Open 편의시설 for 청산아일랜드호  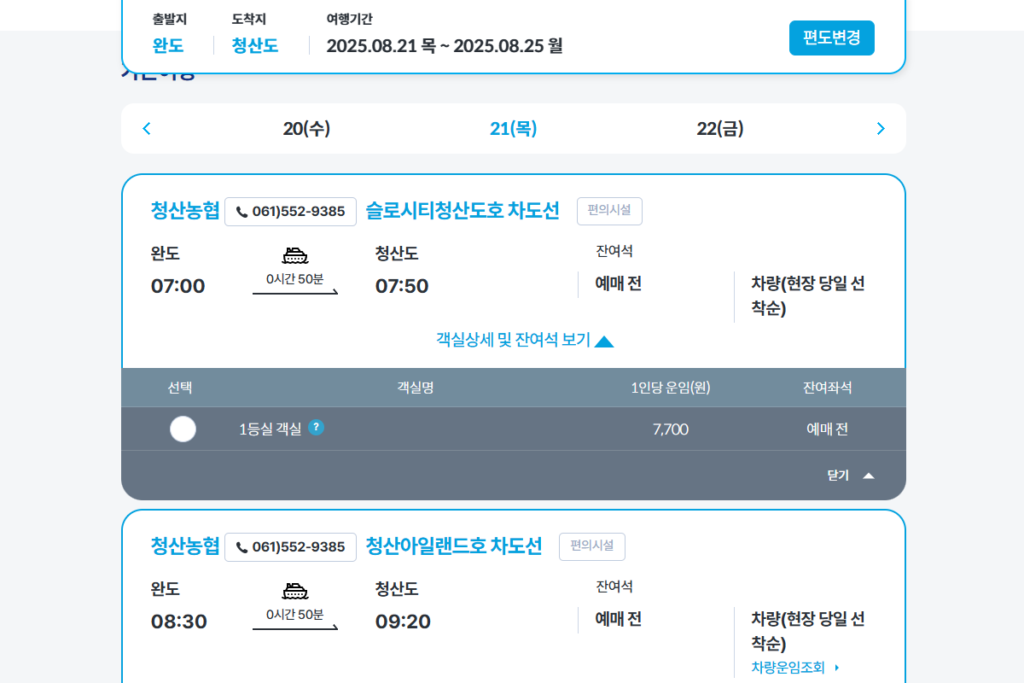pyautogui.click(x=591, y=547)
